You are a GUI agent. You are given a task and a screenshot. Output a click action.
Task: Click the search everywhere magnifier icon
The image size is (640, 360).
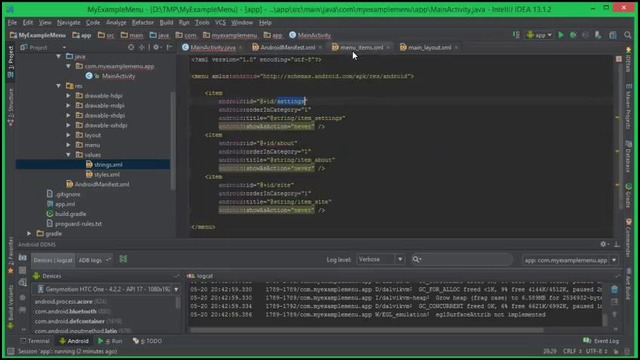[627, 35]
